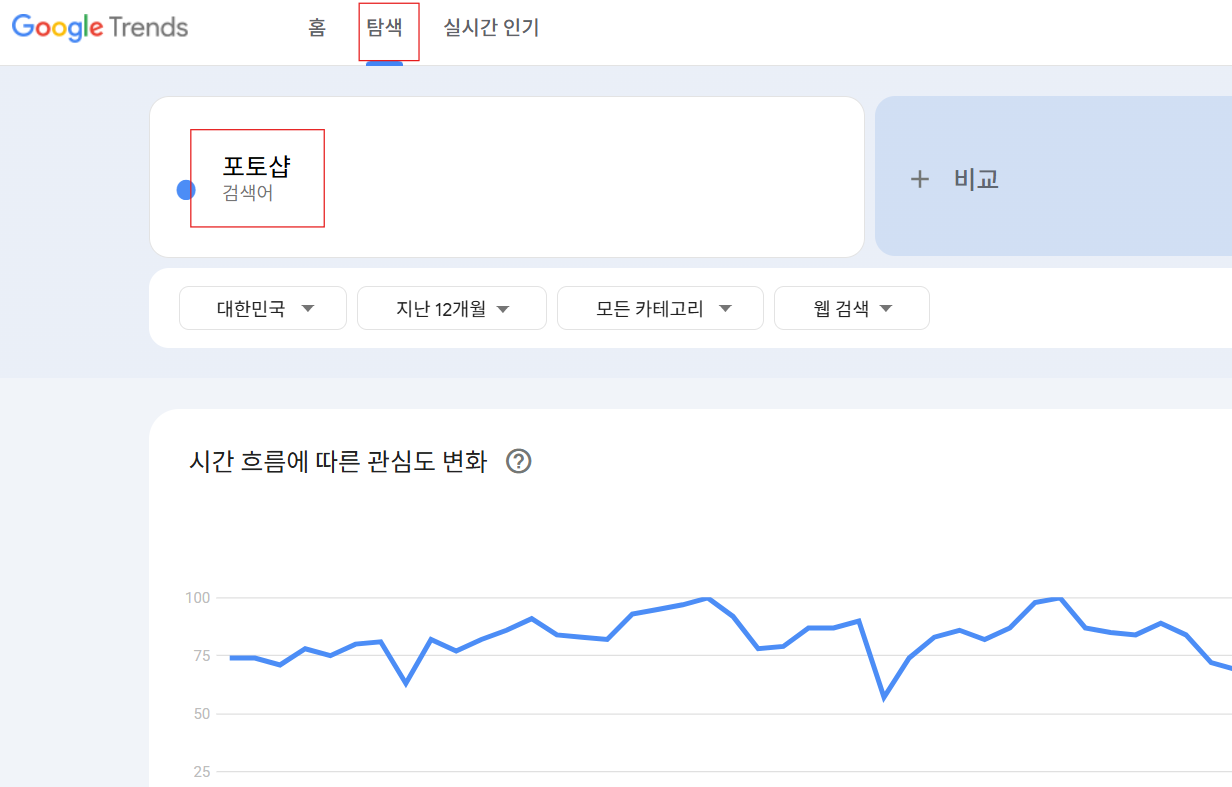Image resolution: width=1232 pixels, height=787 pixels.
Task: Select the blue dot next to 포토샵
Action: tap(186, 189)
